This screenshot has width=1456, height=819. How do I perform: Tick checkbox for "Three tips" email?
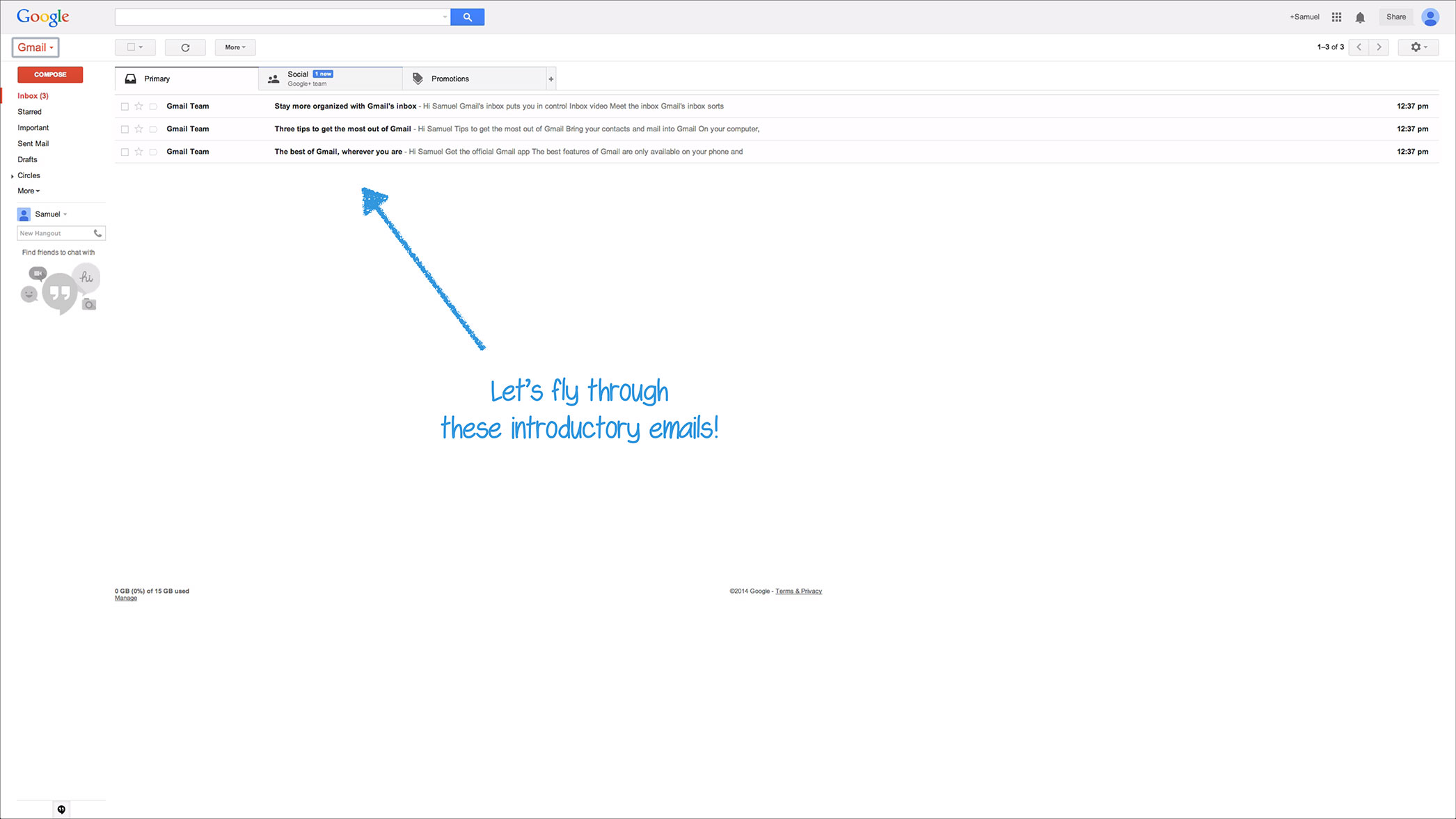point(125,129)
